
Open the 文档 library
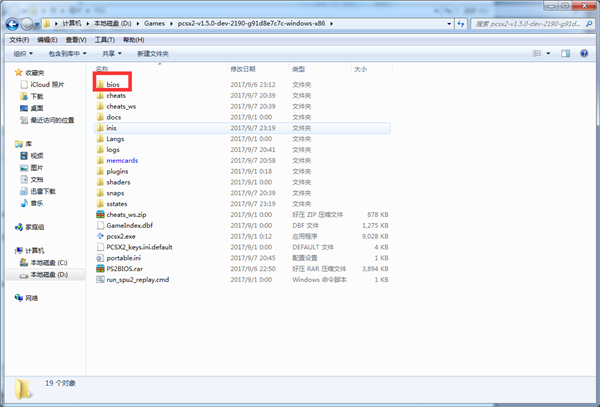click(32, 179)
